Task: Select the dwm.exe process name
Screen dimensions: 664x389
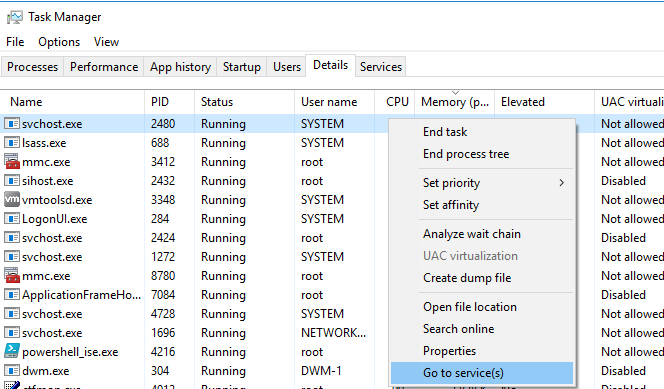Action: (46, 371)
